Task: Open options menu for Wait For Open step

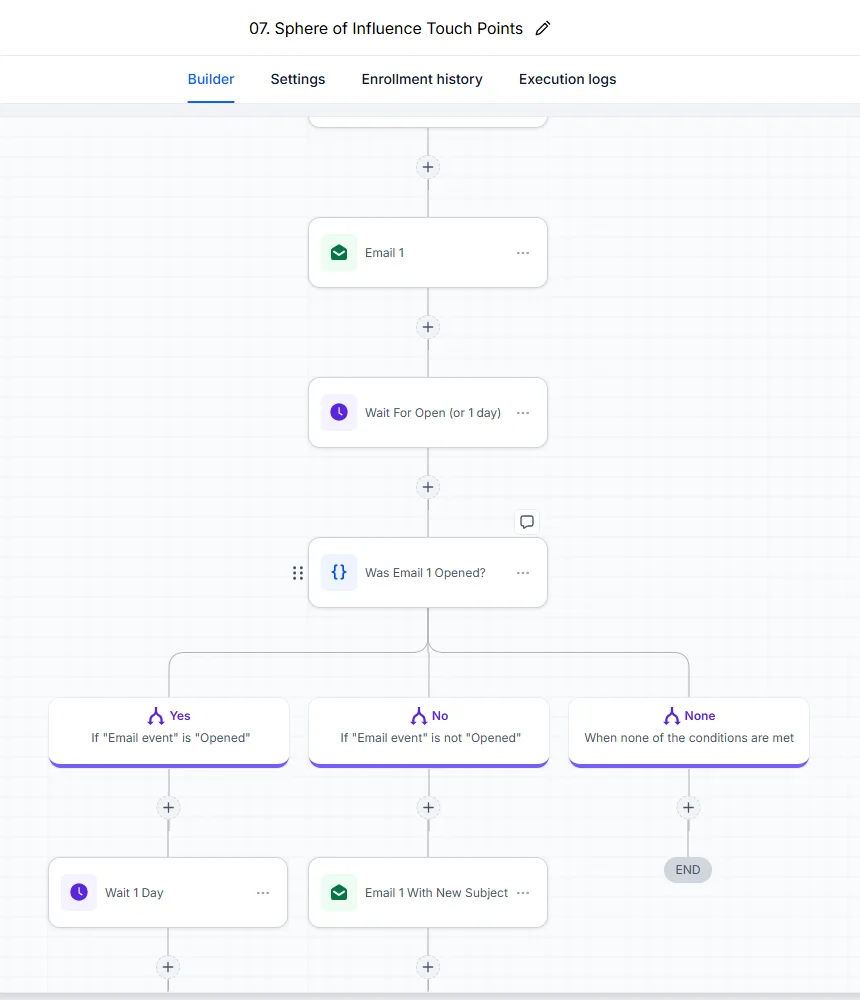Action: click(523, 413)
